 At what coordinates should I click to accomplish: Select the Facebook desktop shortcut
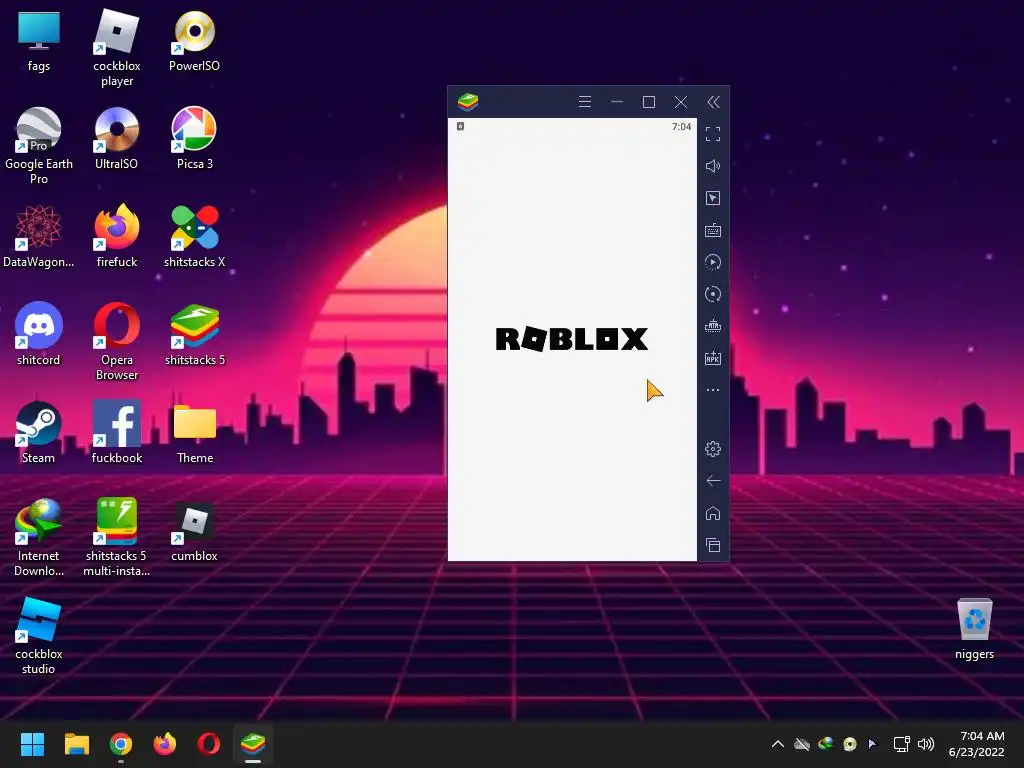116,433
